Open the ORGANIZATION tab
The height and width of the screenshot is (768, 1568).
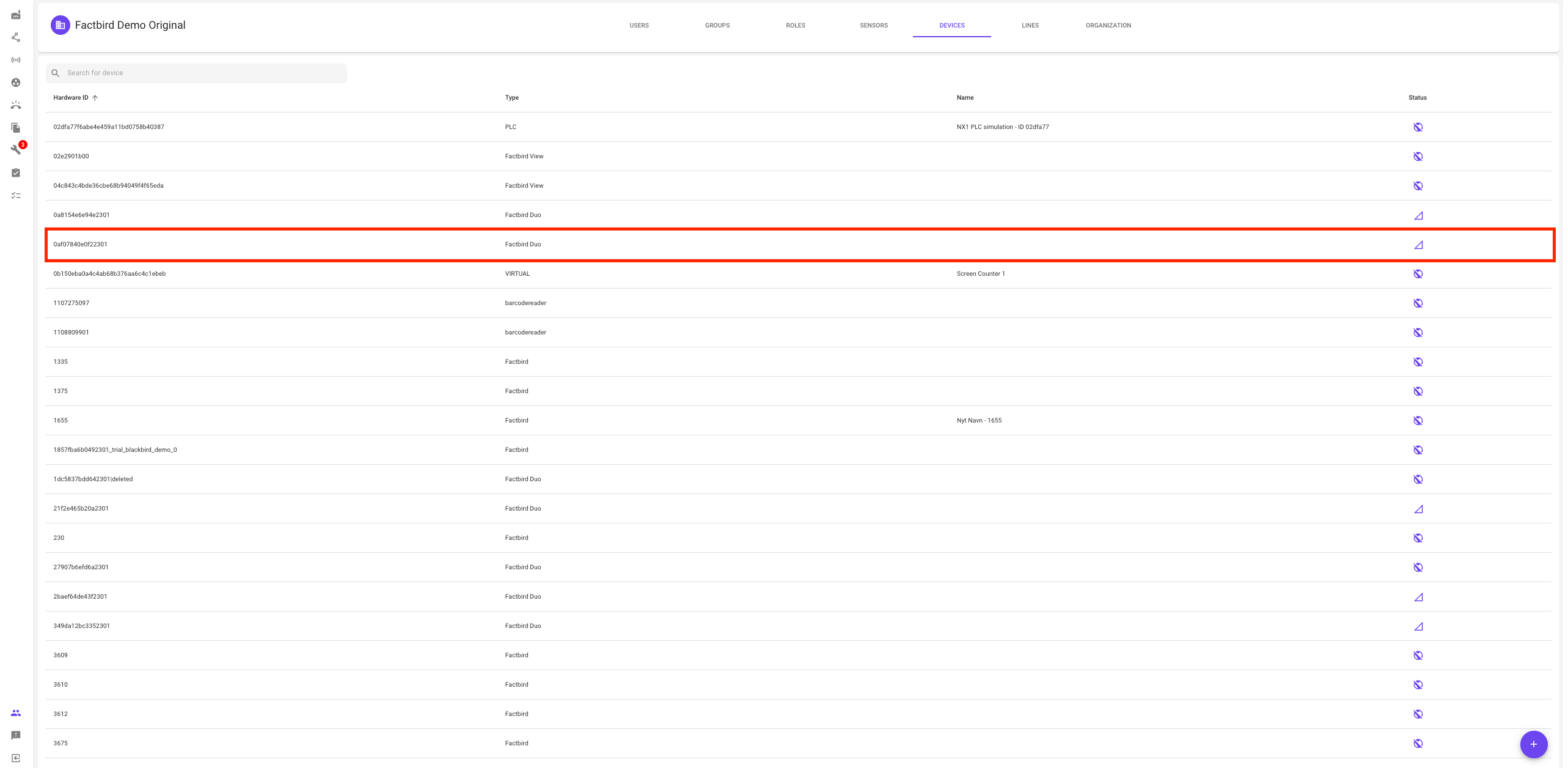click(1108, 26)
